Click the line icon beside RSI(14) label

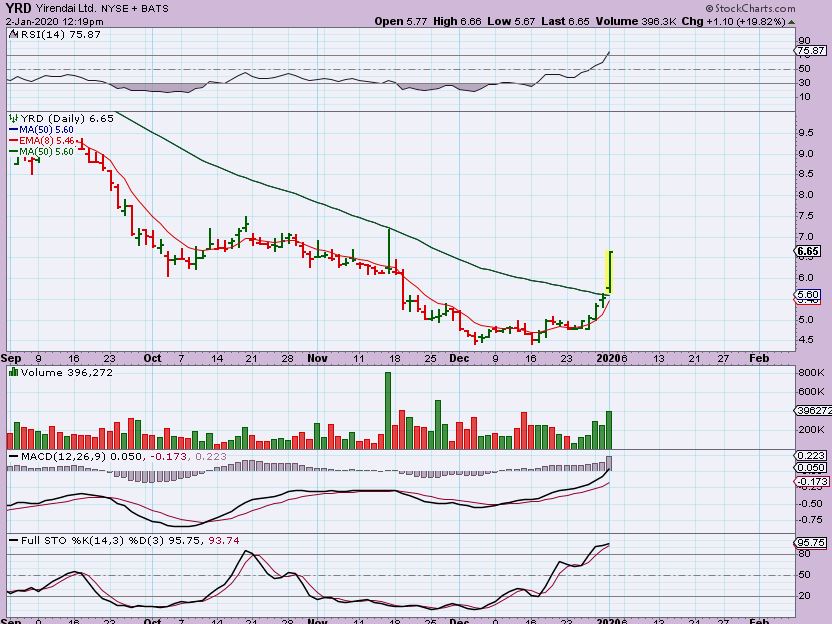click(x=14, y=34)
